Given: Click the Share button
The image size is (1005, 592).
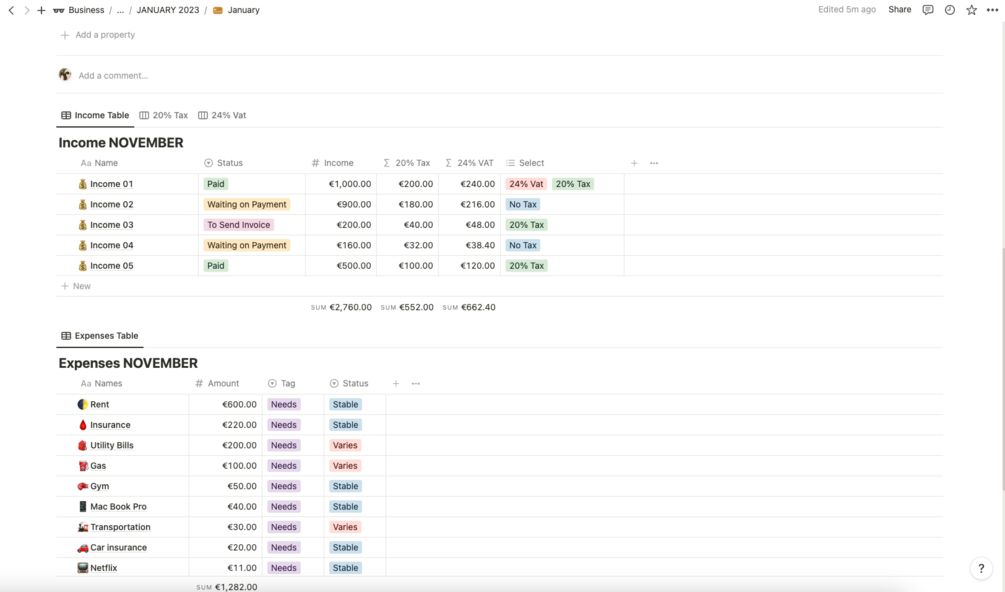Looking at the screenshot, I should pyautogui.click(x=900, y=10).
